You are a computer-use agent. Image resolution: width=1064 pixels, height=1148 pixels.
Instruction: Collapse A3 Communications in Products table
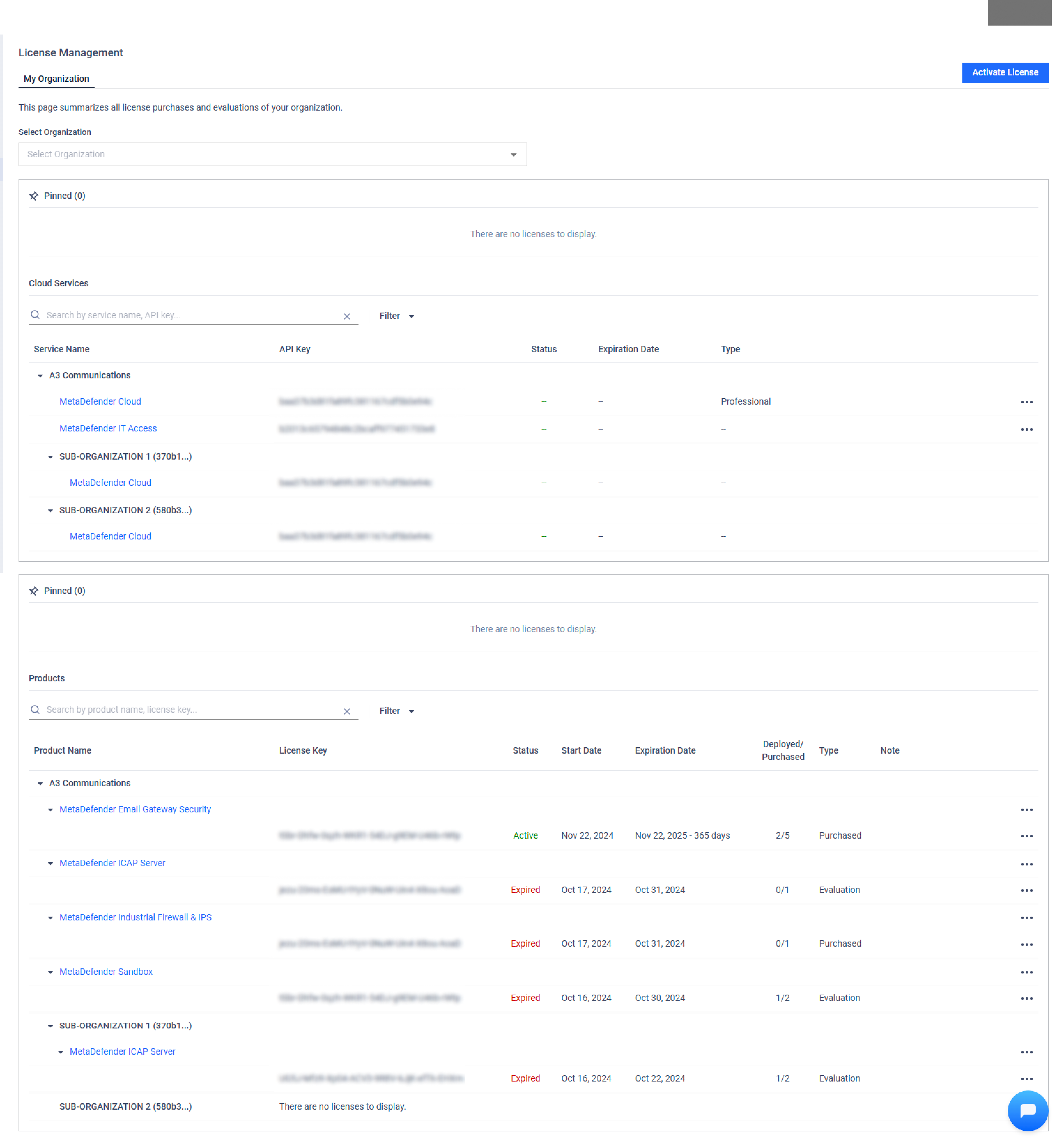click(x=40, y=783)
